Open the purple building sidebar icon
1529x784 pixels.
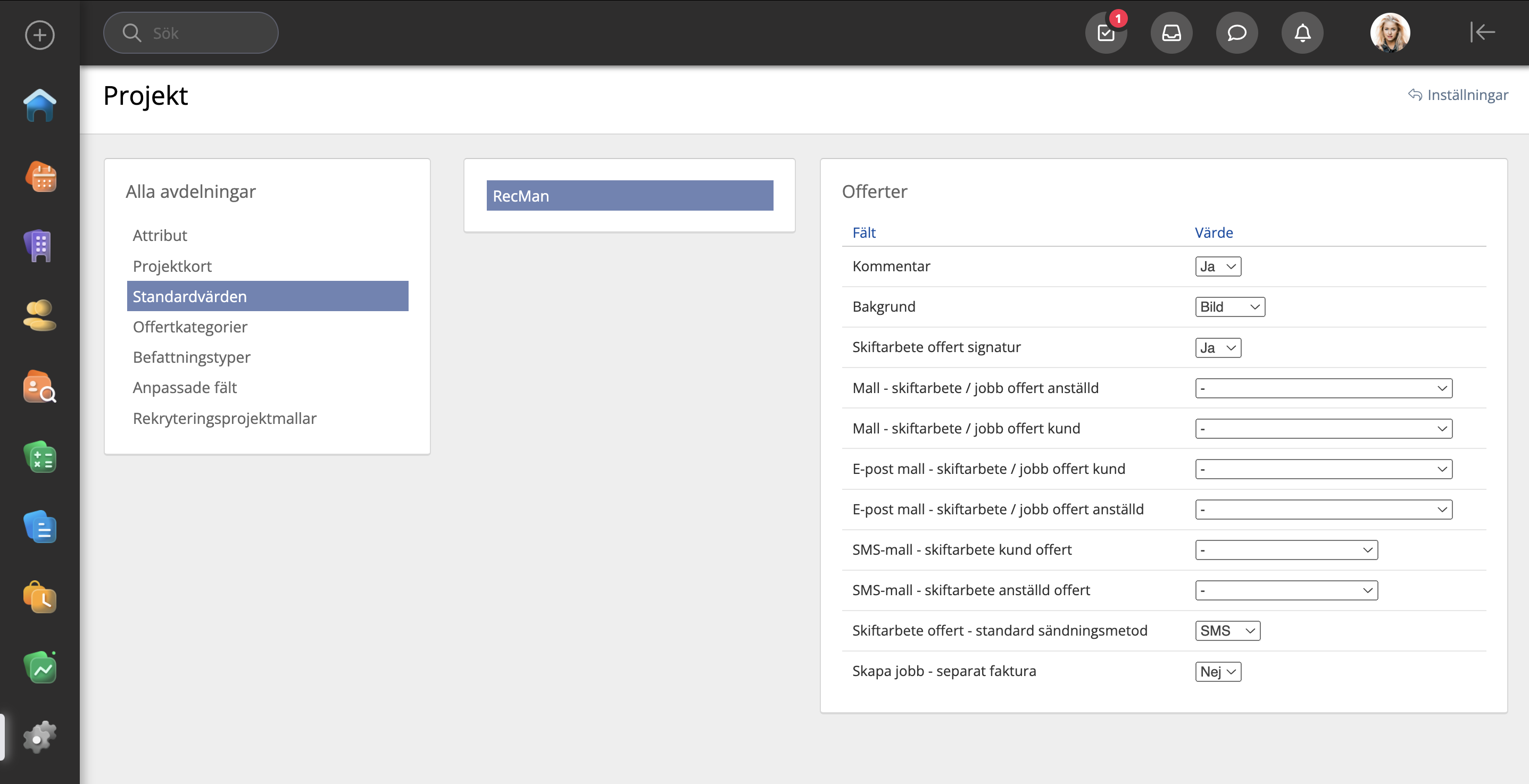pyautogui.click(x=40, y=246)
